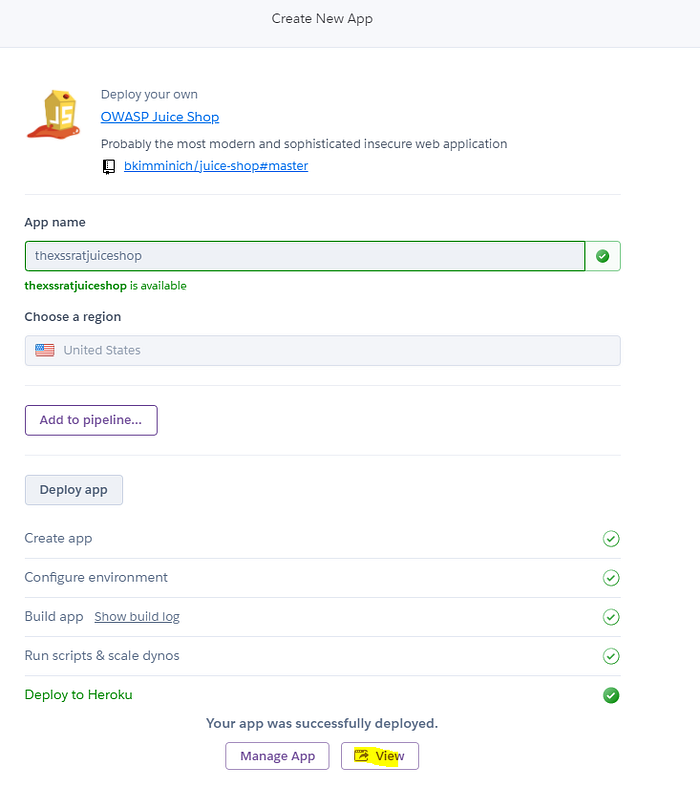
Task: Open the United States region dropdown
Action: pyautogui.click(x=323, y=351)
